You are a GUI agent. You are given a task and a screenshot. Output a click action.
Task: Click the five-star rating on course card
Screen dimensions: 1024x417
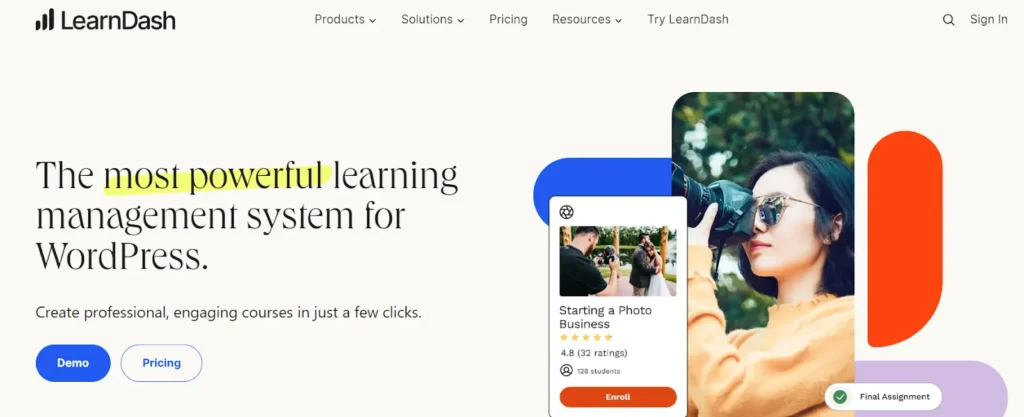click(586, 337)
